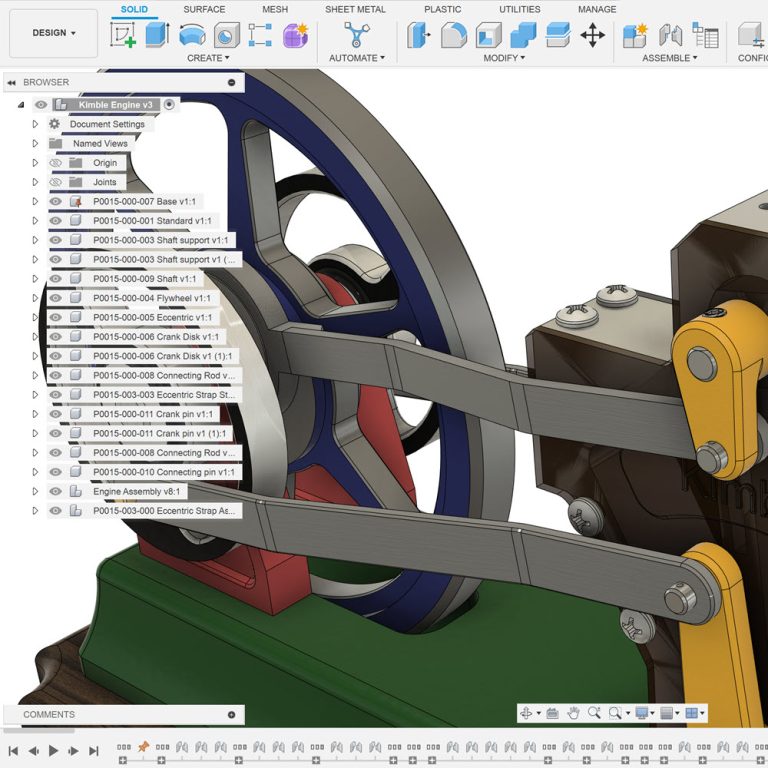Viewport: 768px width, 768px height.
Task: Click the Create Sketch tool icon
Action: 122,35
